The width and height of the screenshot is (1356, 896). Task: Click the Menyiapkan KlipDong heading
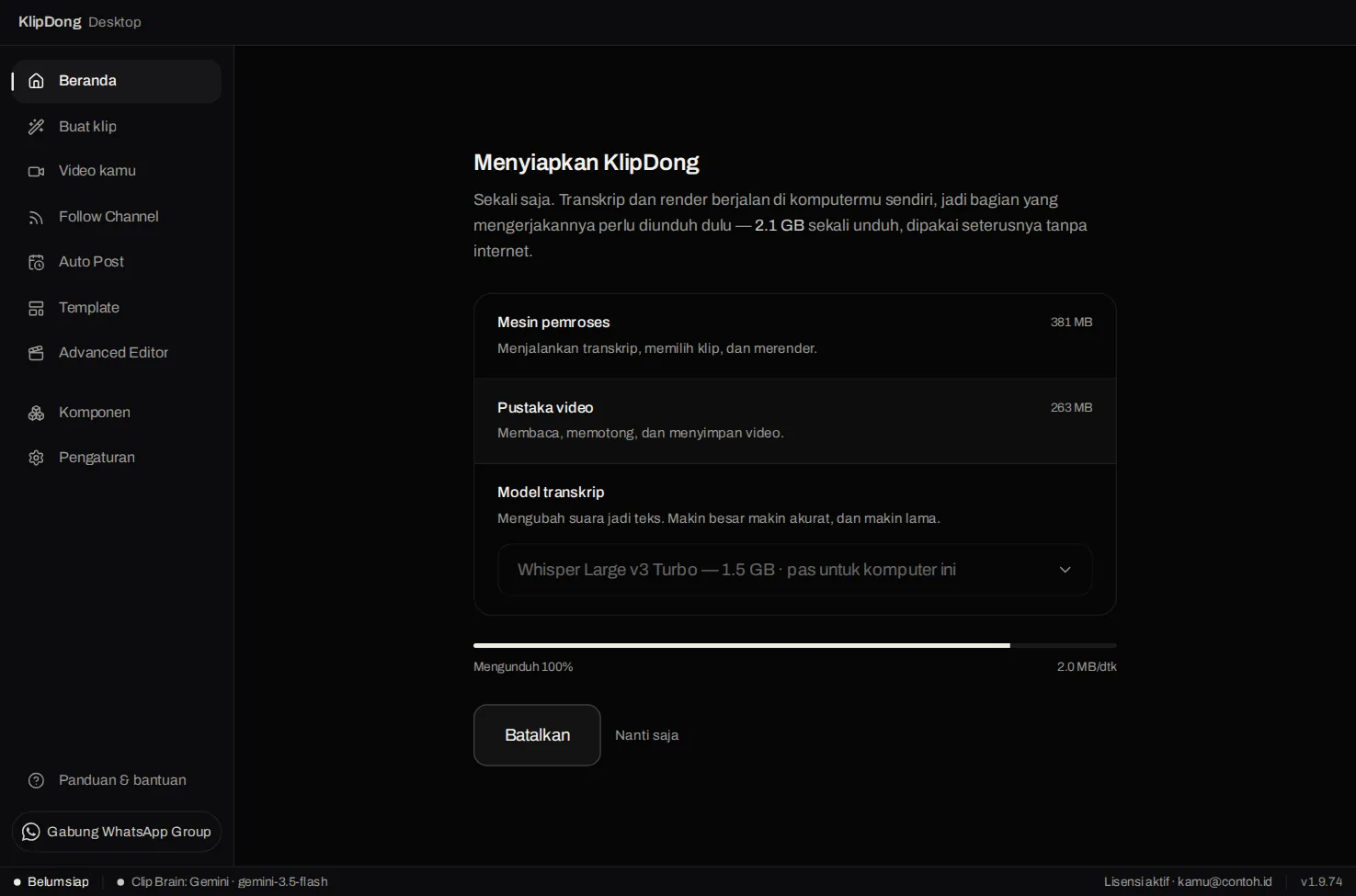[587, 163]
